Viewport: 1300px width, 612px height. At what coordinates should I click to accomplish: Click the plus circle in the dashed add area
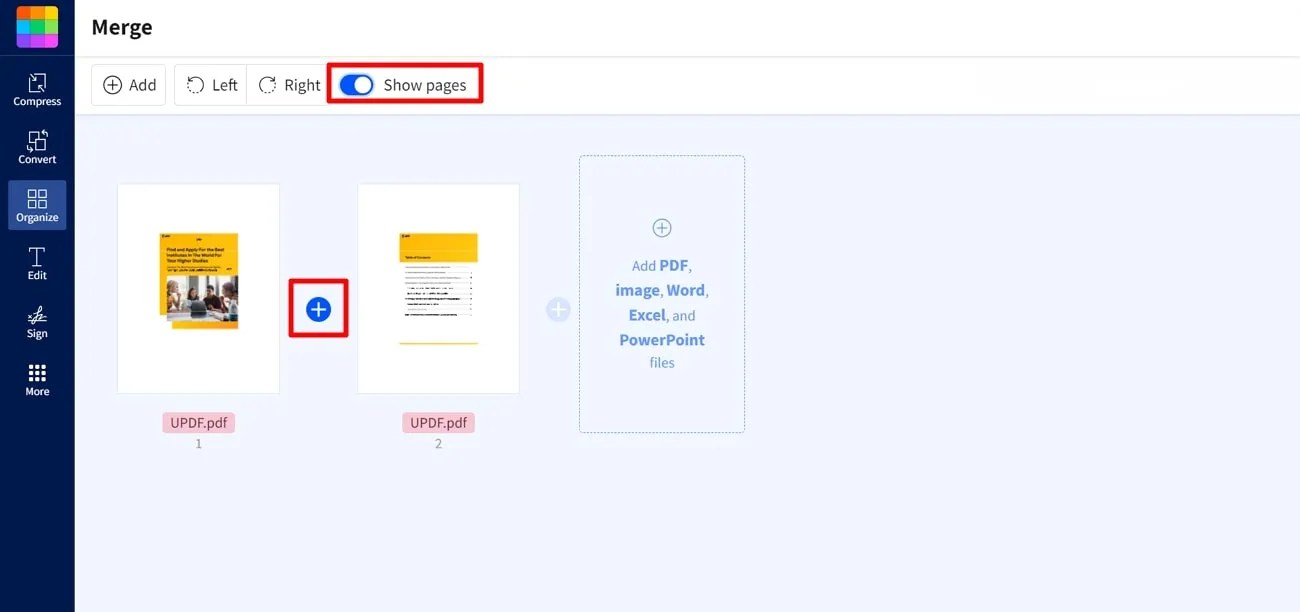pos(661,227)
